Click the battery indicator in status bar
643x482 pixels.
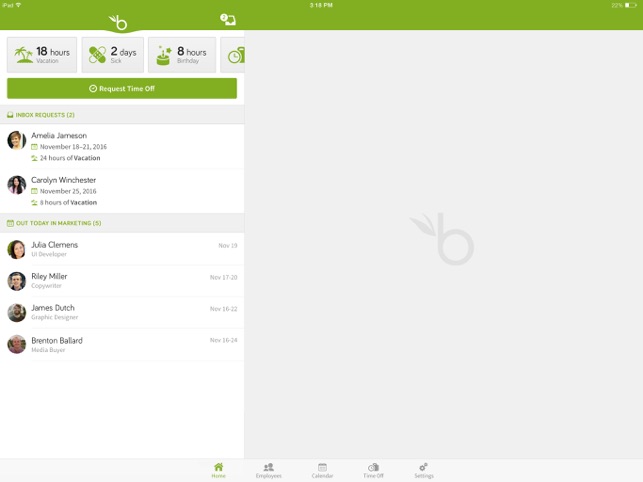(x=631, y=5)
